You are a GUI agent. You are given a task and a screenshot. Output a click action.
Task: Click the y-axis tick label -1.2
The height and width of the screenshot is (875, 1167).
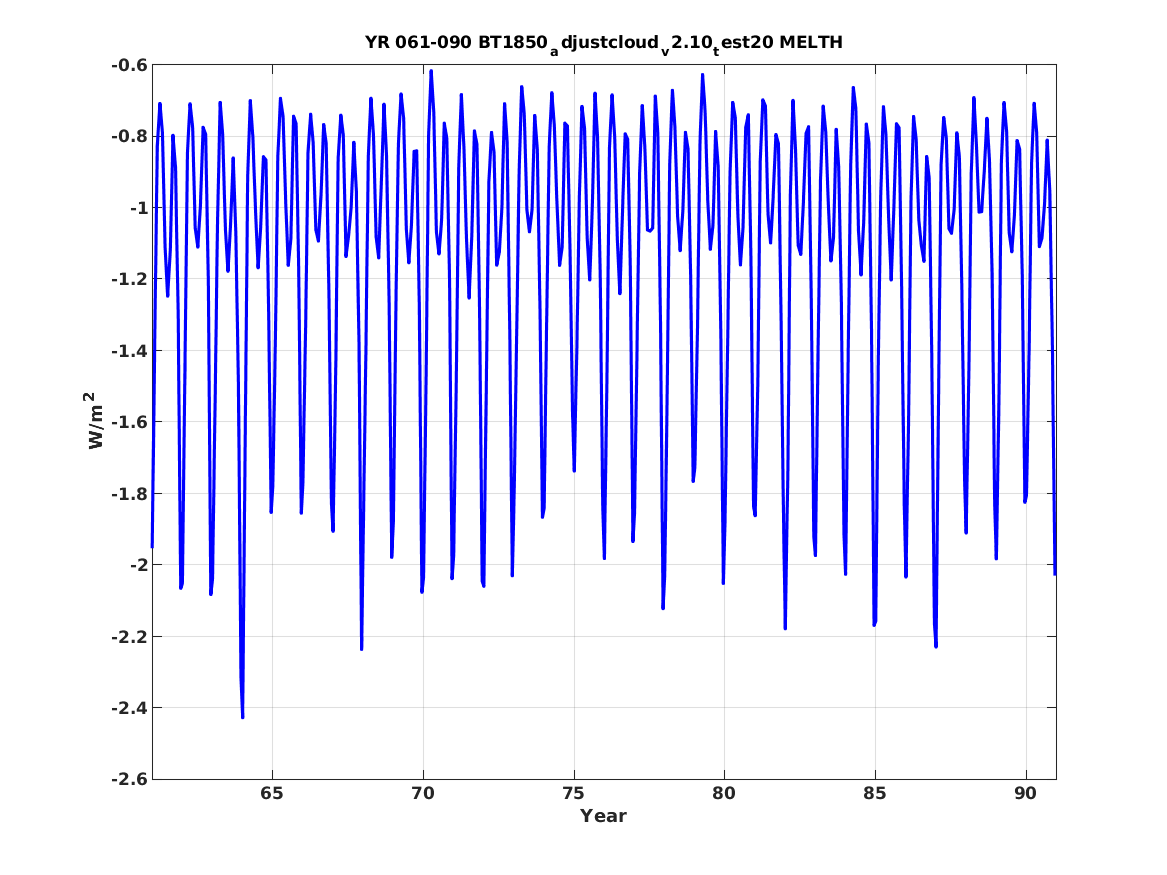tap(129, 279)
